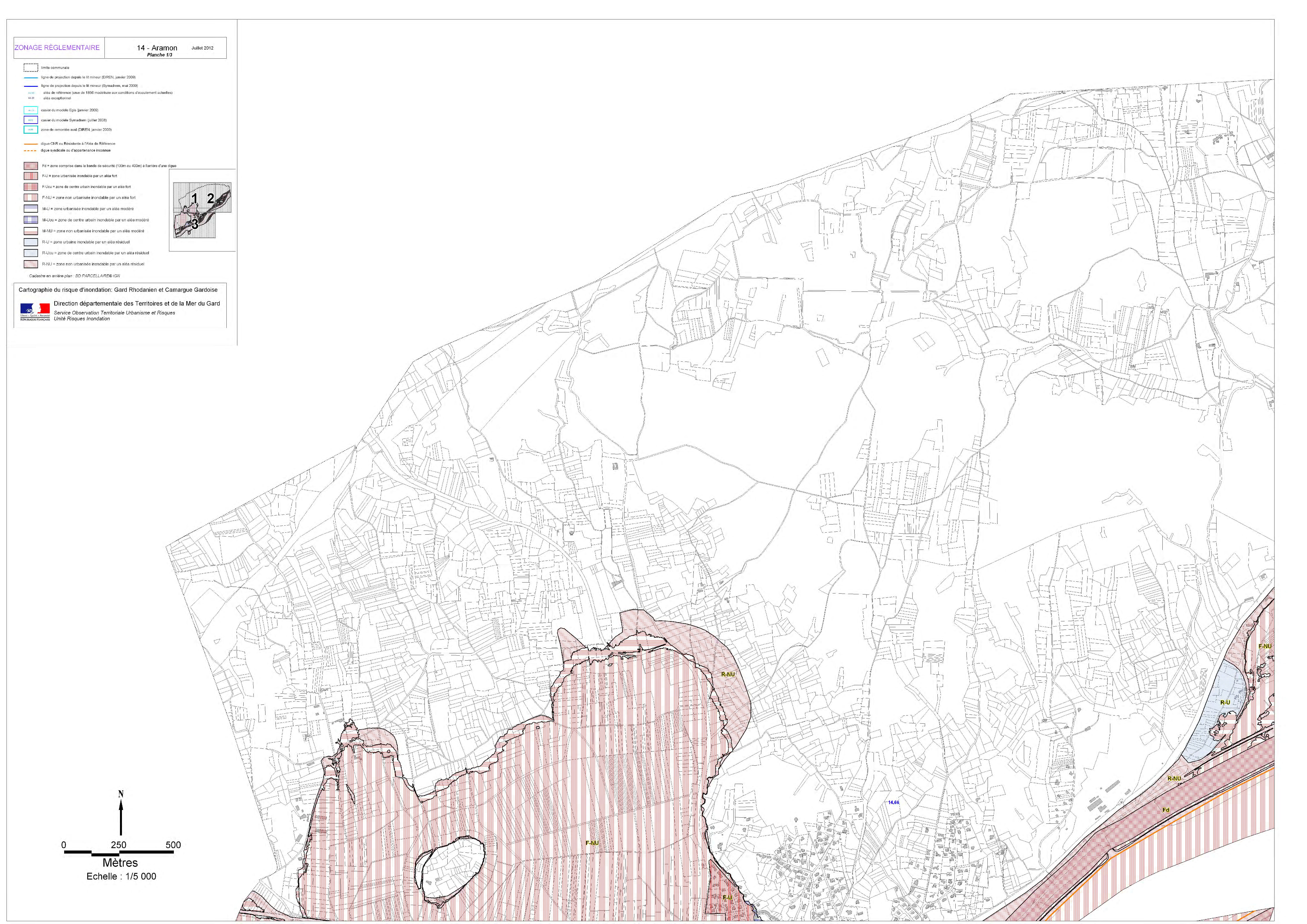
Task: Click the F-NU label in the large central flood zone
Action: [592, 843]
